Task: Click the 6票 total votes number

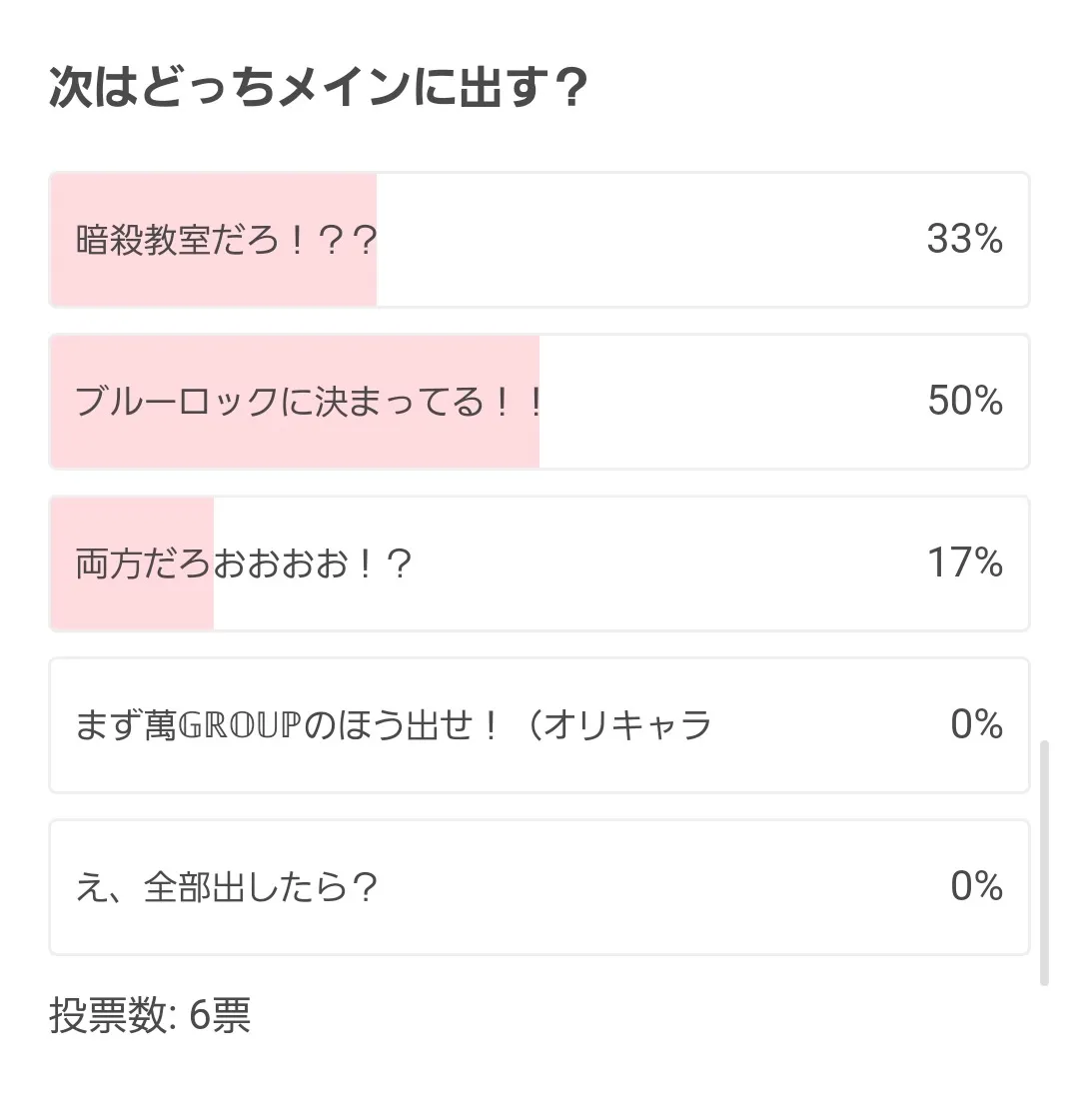Action: [x=220, y=1016]
